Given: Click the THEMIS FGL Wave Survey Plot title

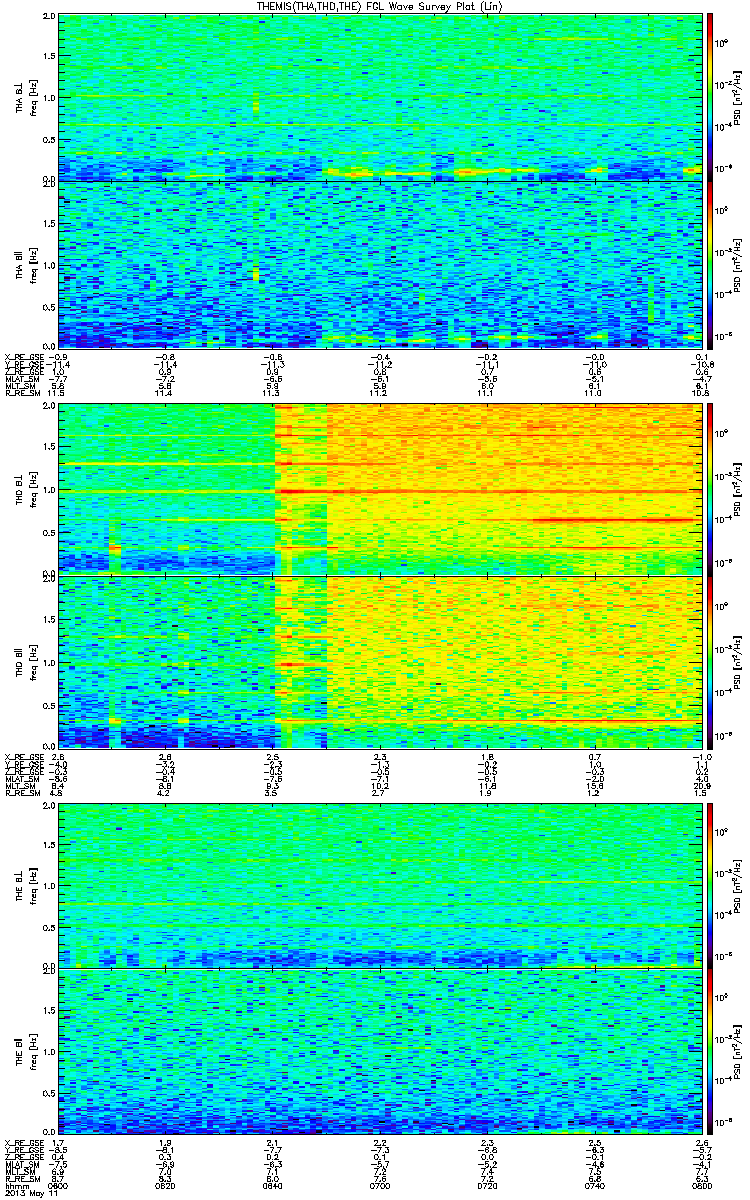Looking at the screenshot, I should pyautogui.click(x=381, y=7).
